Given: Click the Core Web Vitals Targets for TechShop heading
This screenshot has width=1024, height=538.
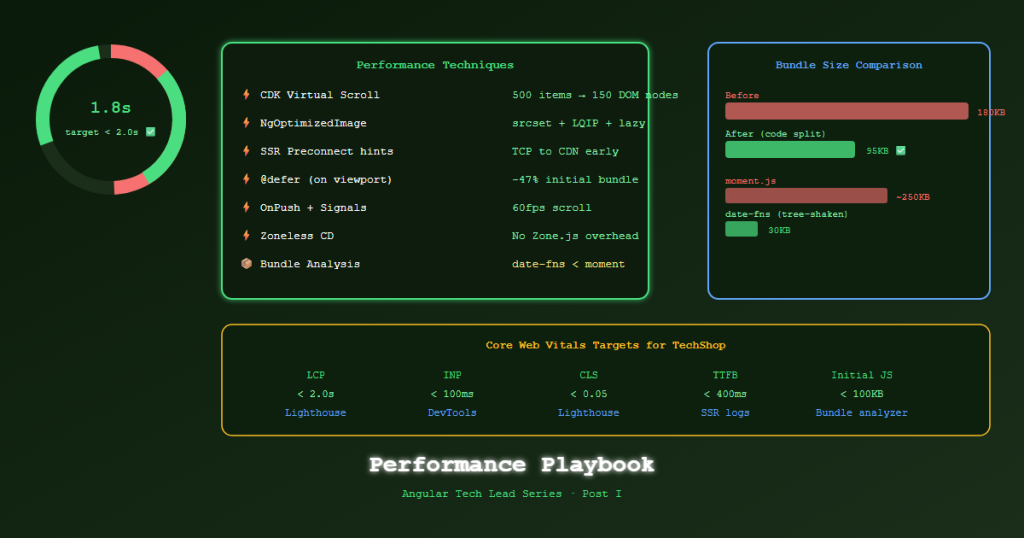Looking at the screenshot, I should click(605, 345).
